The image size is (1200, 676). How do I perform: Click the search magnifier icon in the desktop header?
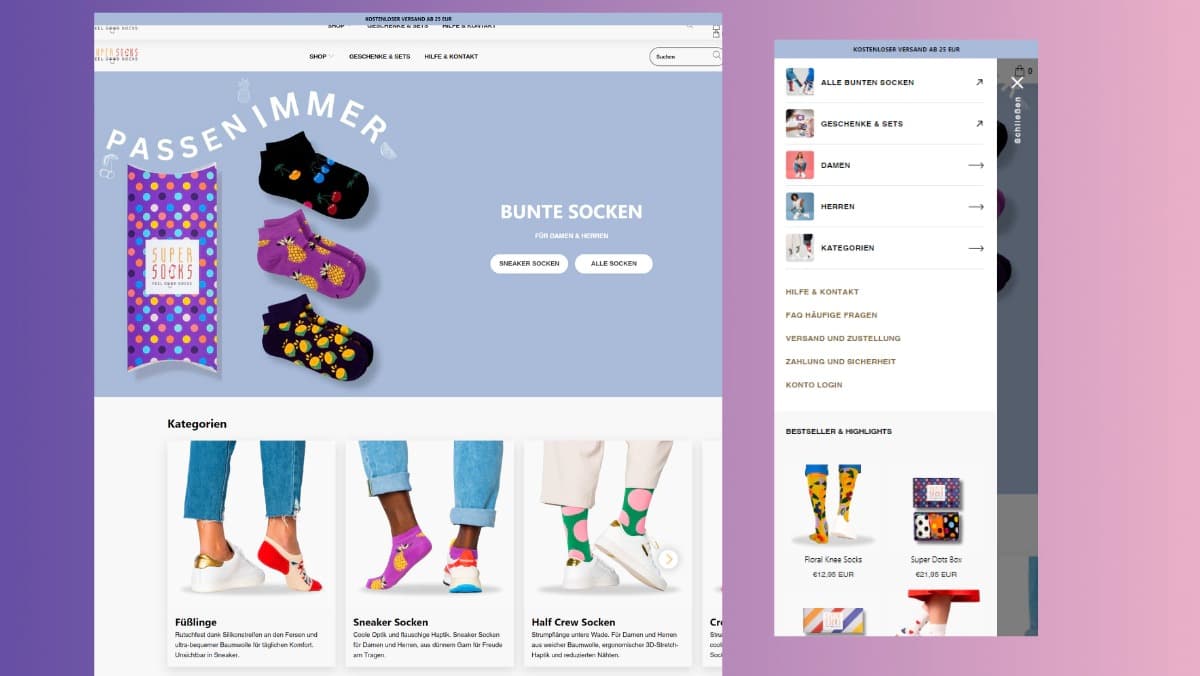(716, 56)
